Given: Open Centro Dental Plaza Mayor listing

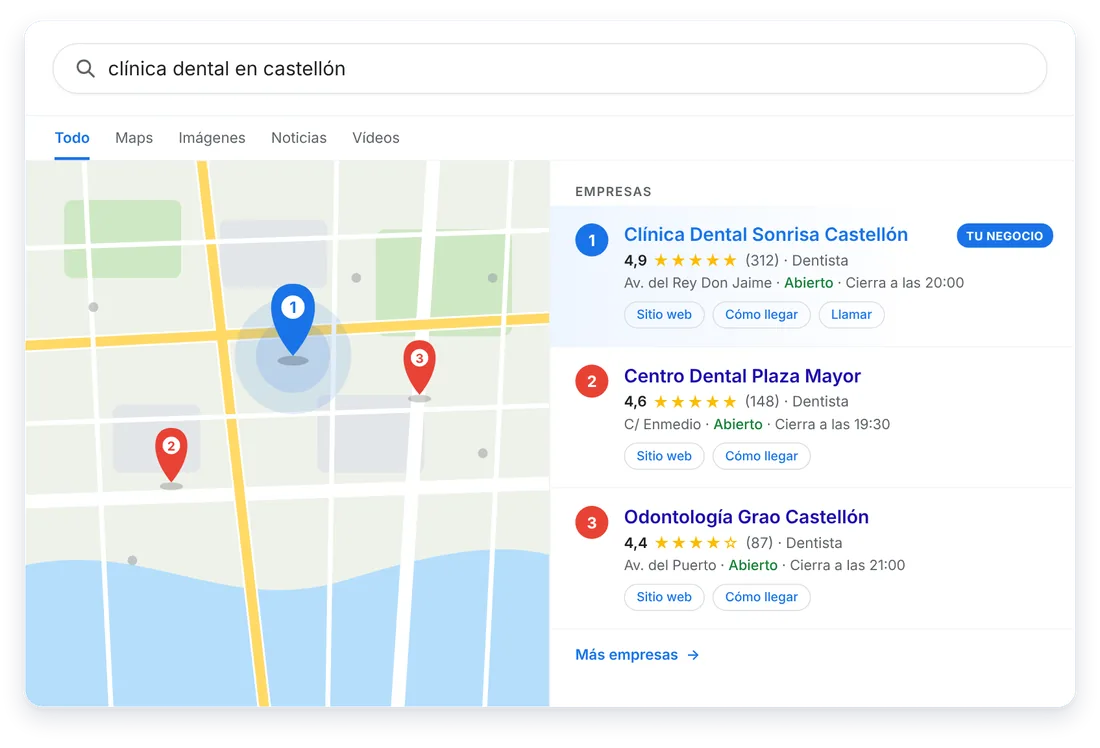Looking at the screenshot, I should coord(742,375).
